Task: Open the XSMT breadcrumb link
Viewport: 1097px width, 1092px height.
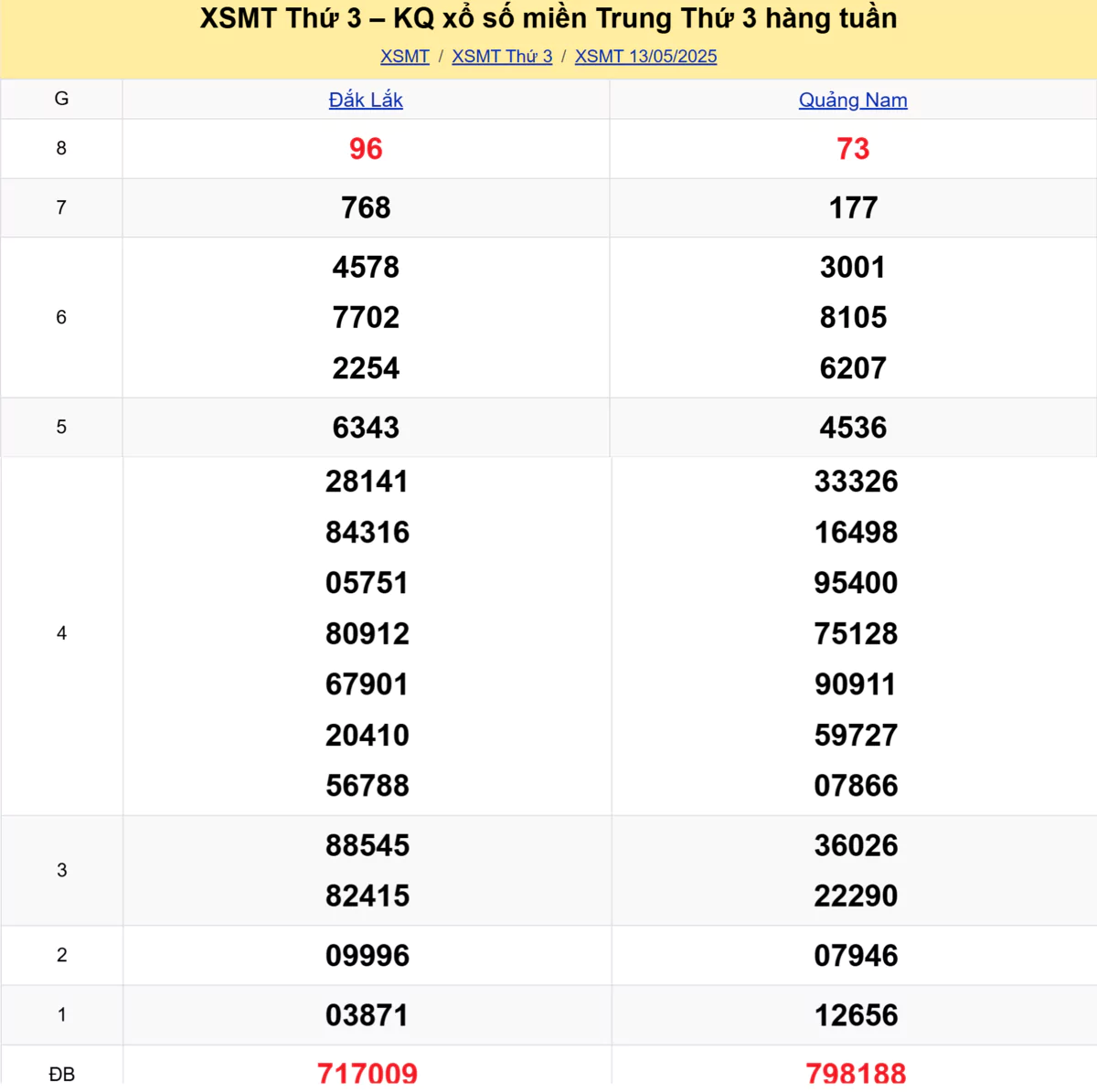Action: (405, 57)
